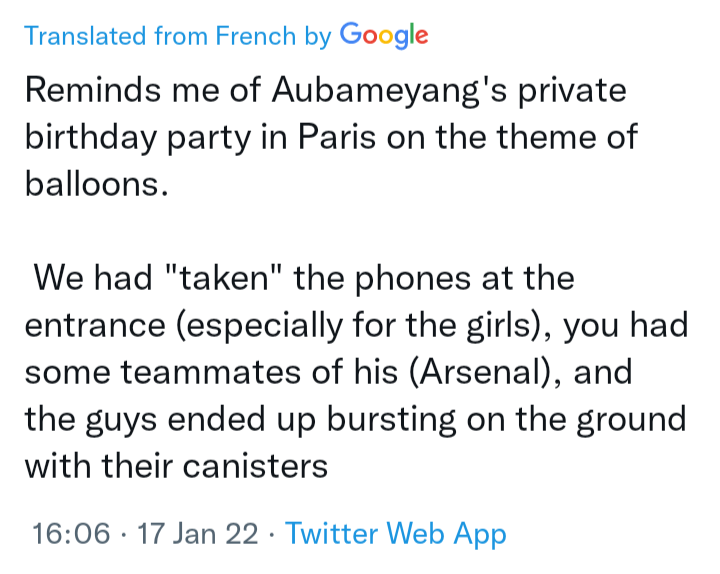
Task: Click the word 'teammates' in the tweet
Action: [211, 371]
